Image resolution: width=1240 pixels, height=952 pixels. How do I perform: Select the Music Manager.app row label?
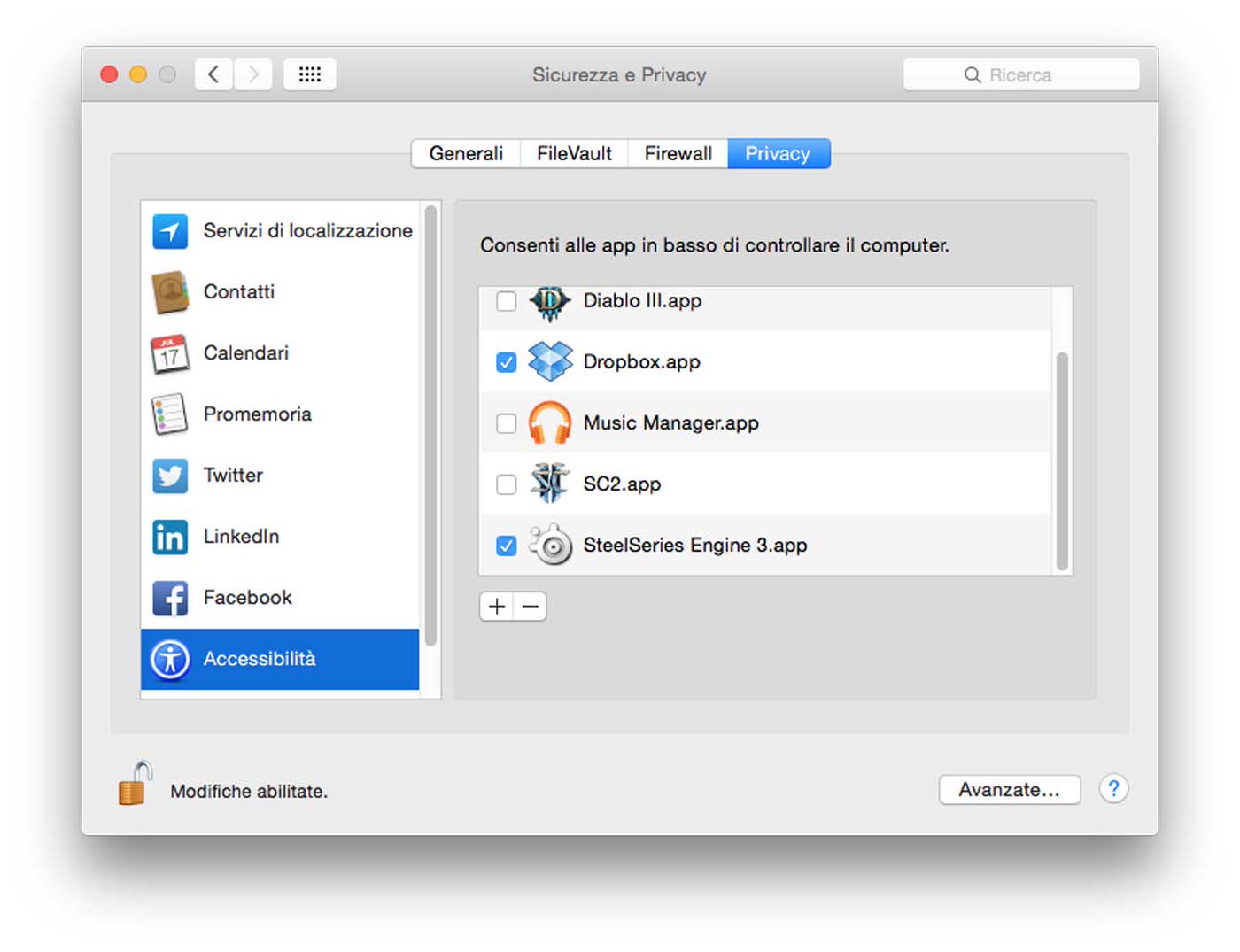(x=670, y=423)
